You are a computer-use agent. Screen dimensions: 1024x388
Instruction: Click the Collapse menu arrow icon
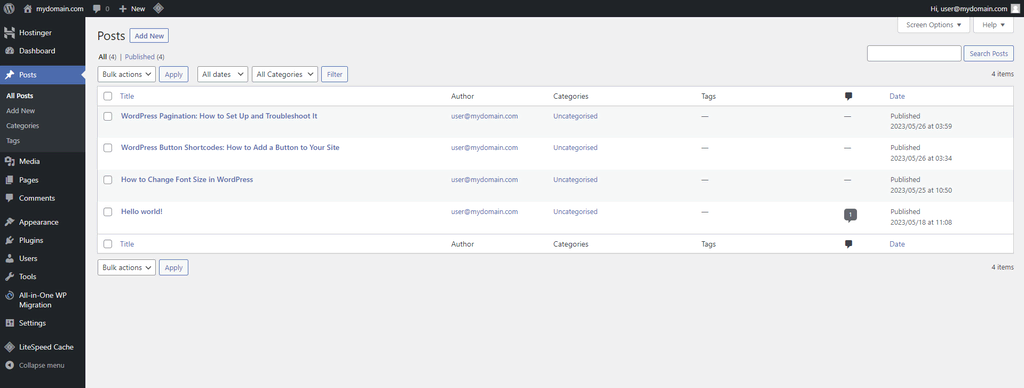click(x=9, y=365)
